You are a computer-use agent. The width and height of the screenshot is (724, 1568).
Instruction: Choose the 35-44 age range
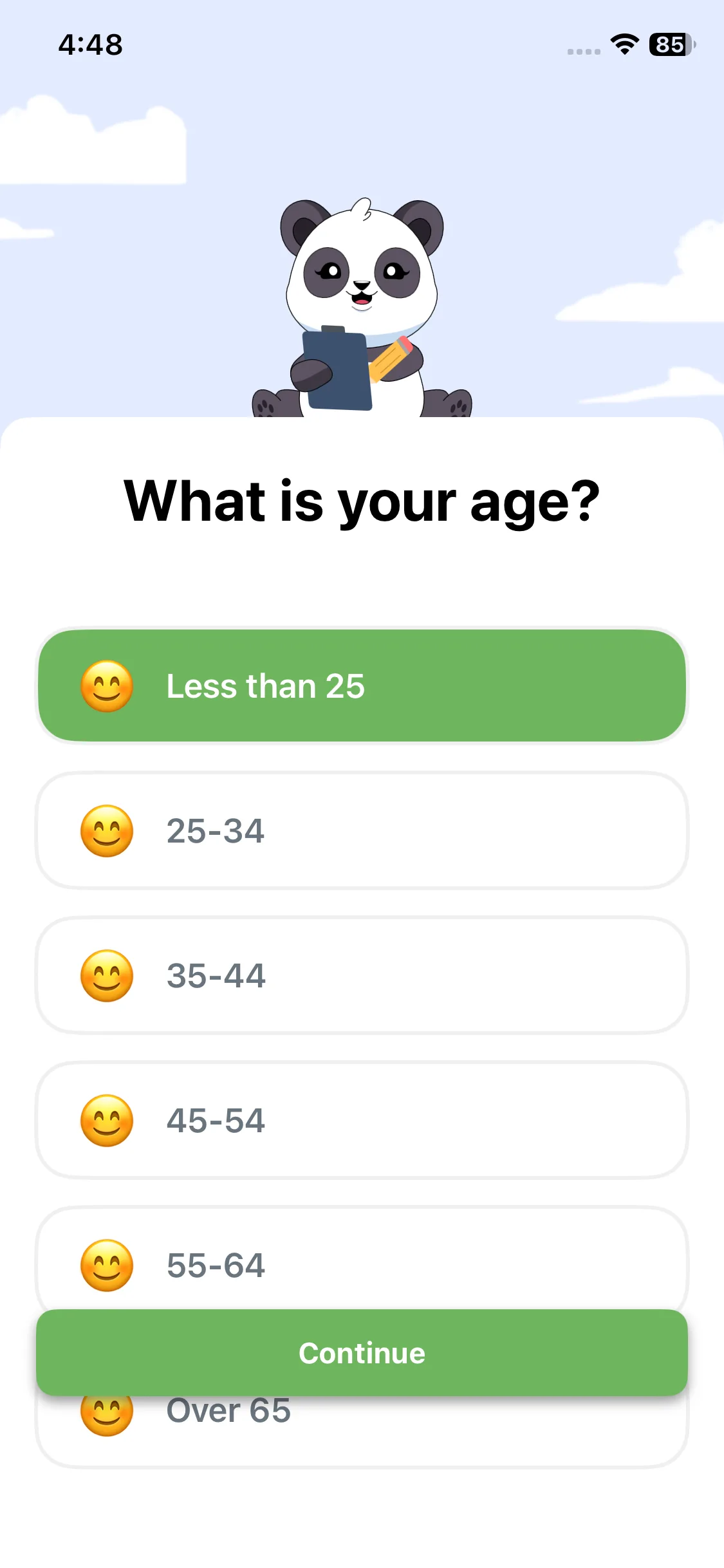[362, 976]
